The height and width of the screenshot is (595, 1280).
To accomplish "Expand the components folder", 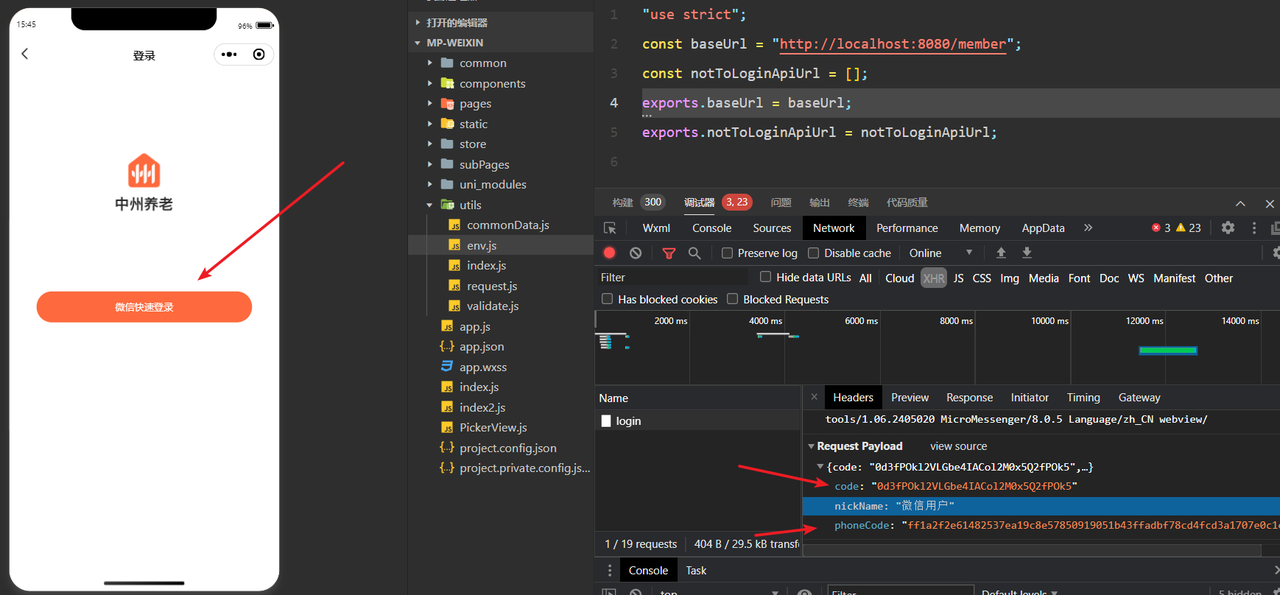I will pos(430,83).
